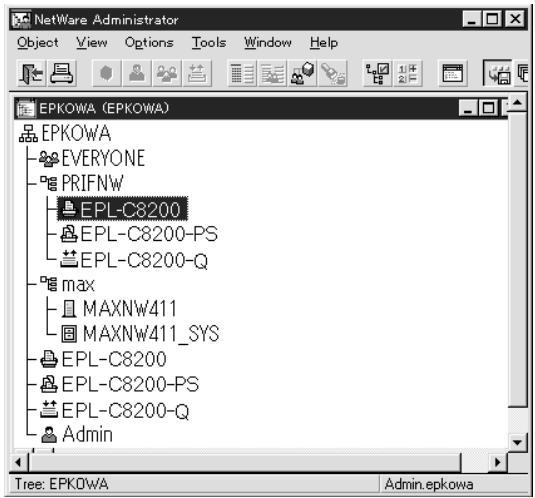This screenshot has width=535, height=498.
Task: Click the horizontal scrollbar left arrow
Action: pos(19,463)
